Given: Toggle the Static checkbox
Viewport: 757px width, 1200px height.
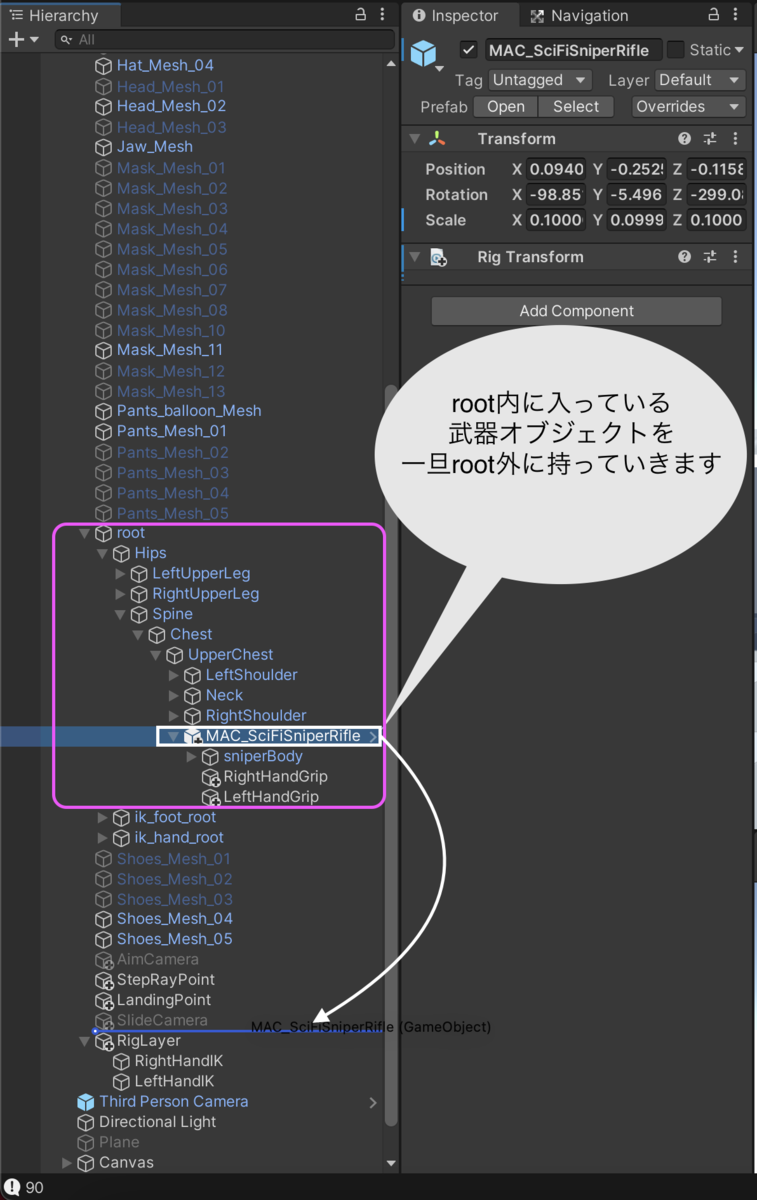Looking at the screenshot, I should click(676, 50).
